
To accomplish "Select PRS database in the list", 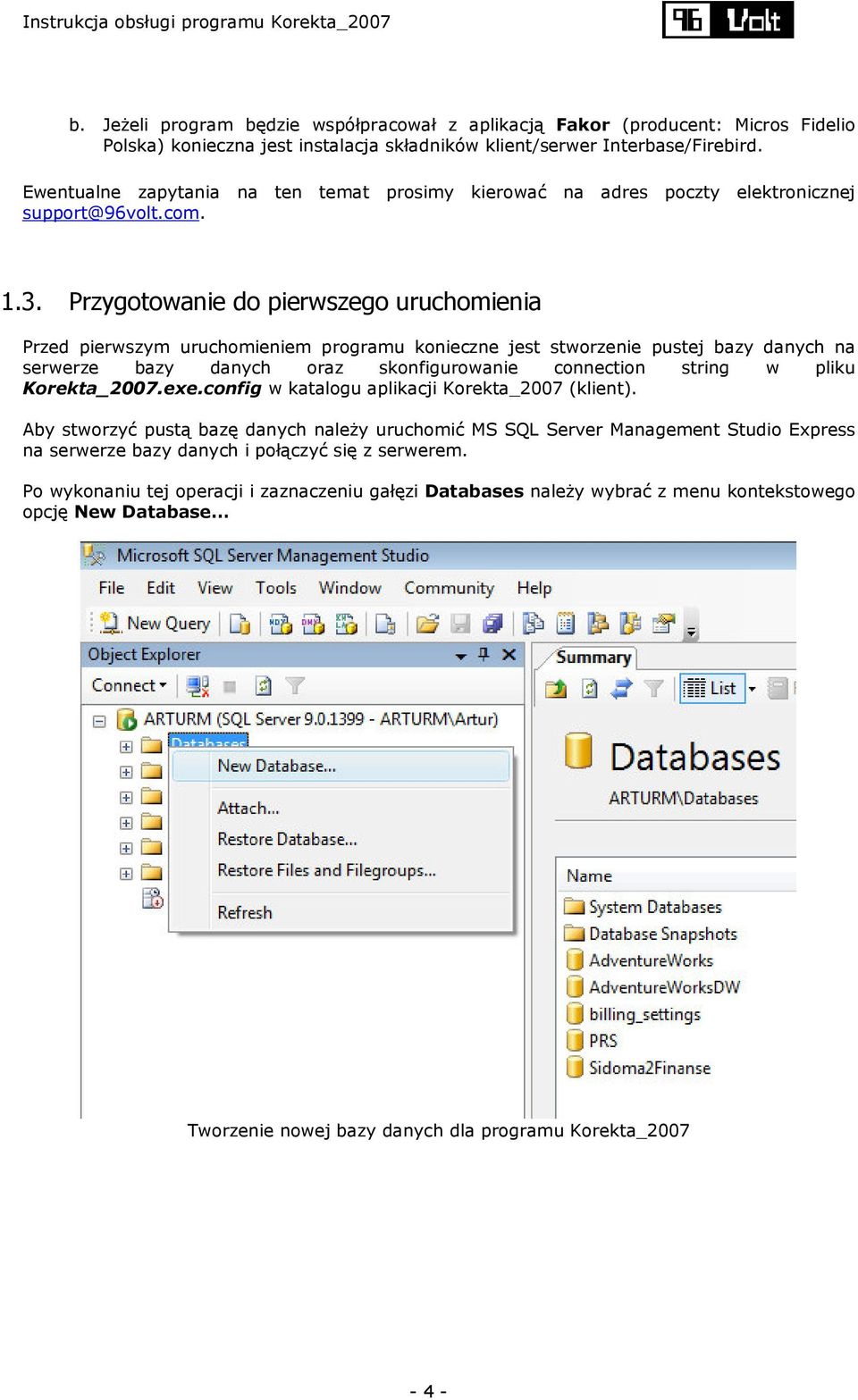I will click(x=592, y=1041).
